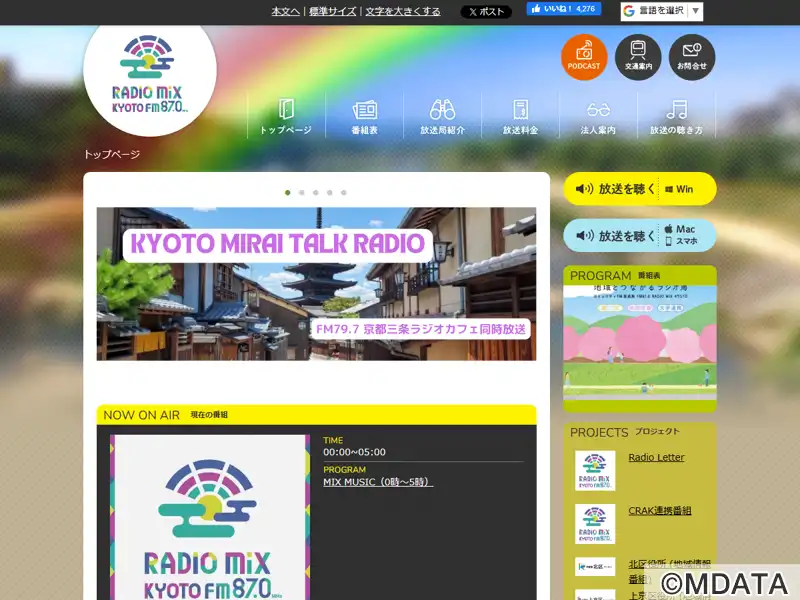Go to トップページ door icon
Screen dimensions: 800x600
click(286, 116)
